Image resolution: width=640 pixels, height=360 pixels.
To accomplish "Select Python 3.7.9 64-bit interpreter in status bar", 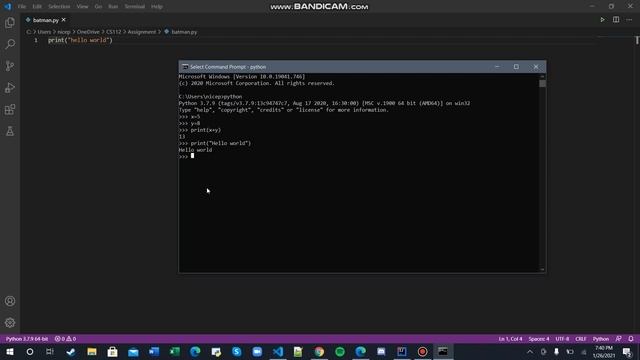I will pyautogui.click(x=27, y=339).
